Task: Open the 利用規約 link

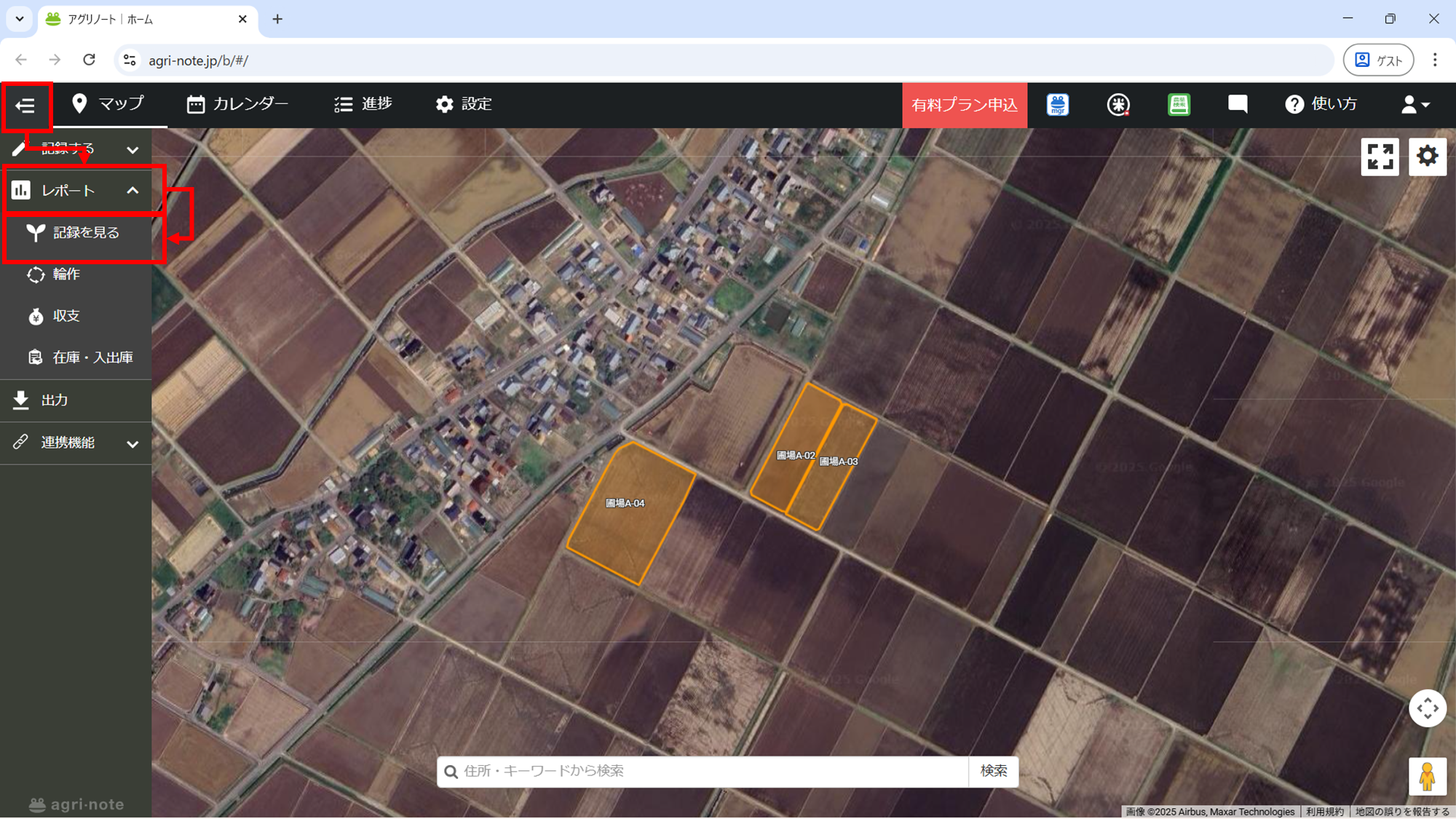Action: click(1324, 812)
